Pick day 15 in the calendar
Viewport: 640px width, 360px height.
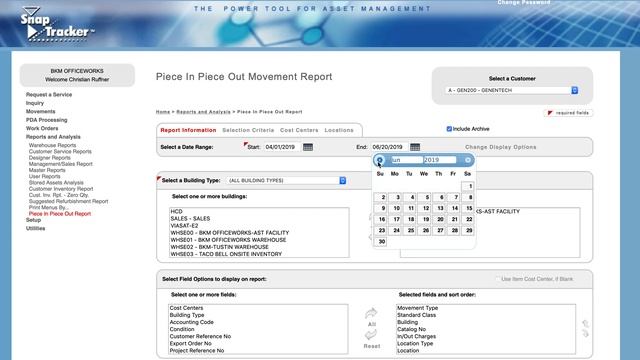pos(468,208)
